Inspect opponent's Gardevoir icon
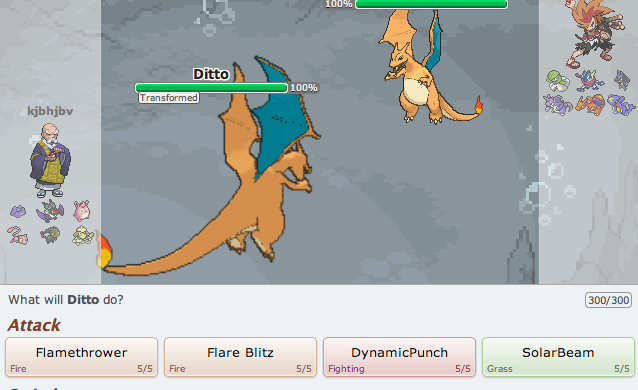The height and width of the screenshot is (390, 638). [x=557, y=81]
